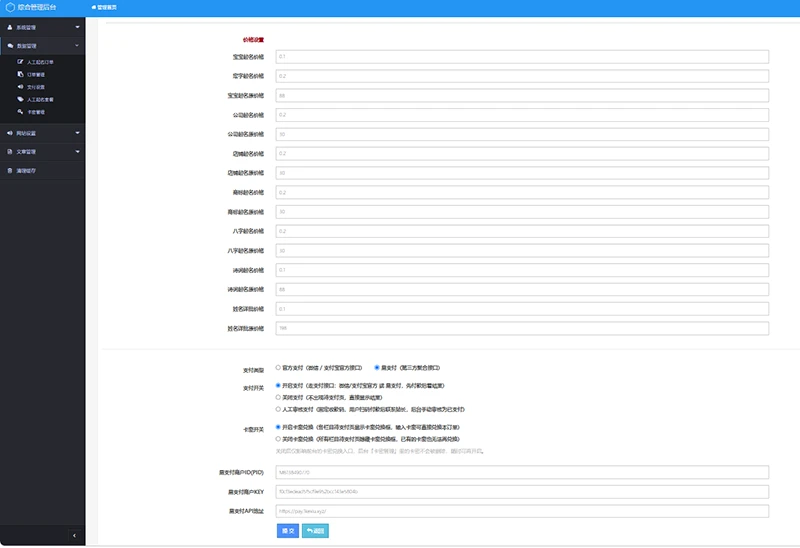Focus the 姓名详批价格 input field
The width and height of the screenshot is (800, 548).
coord(522,309)
